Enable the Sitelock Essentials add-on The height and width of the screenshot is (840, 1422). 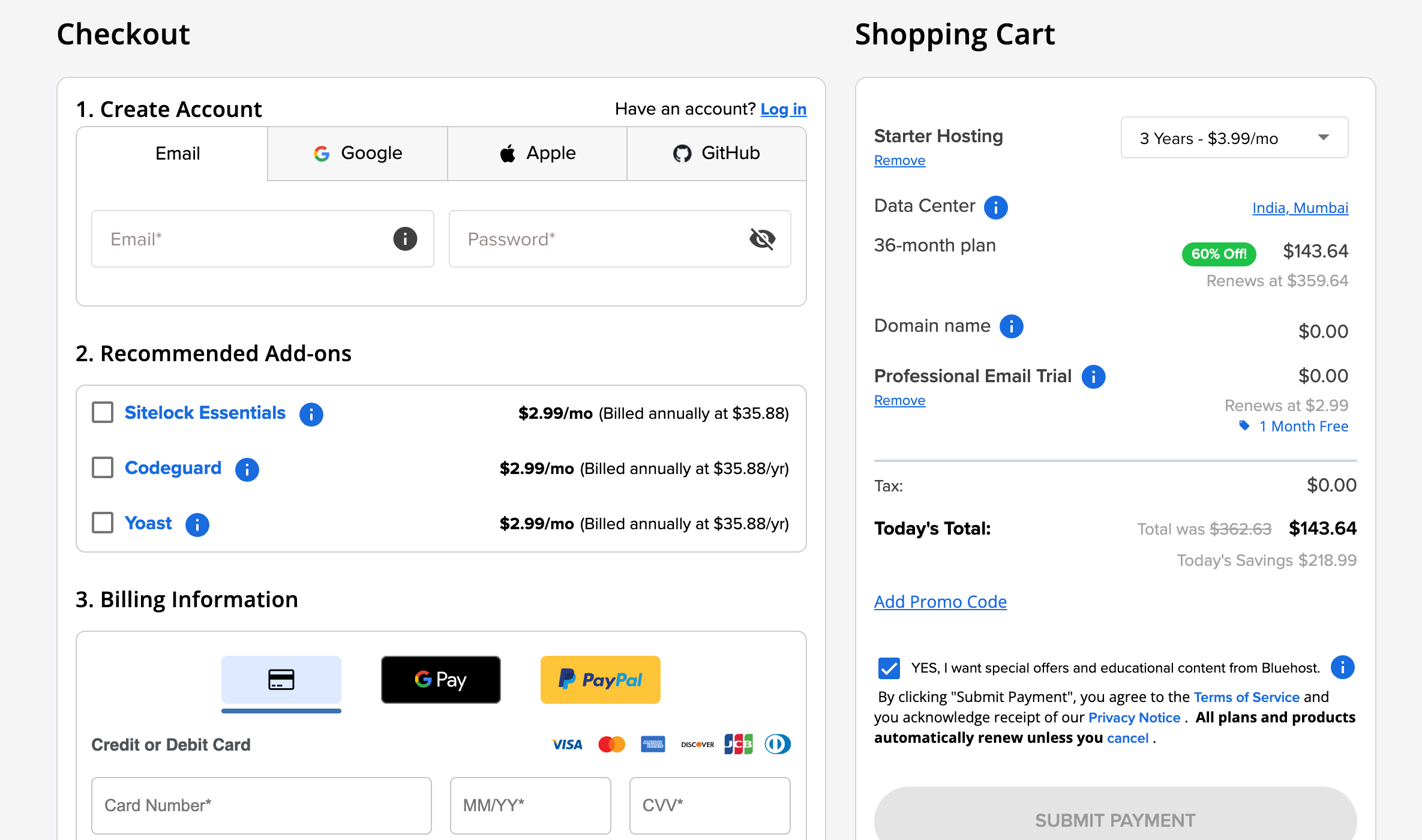coord(102,412)
